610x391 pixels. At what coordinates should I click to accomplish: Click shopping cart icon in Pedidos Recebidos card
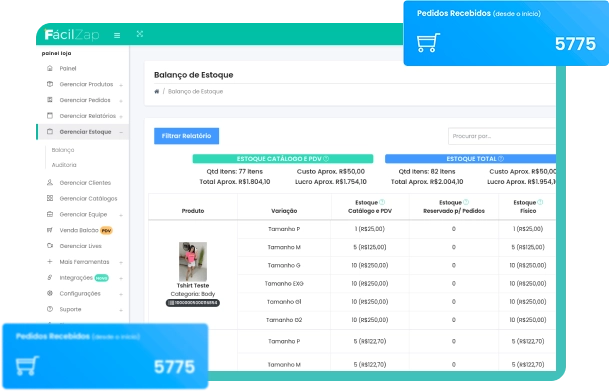click(x=428, y=42)
